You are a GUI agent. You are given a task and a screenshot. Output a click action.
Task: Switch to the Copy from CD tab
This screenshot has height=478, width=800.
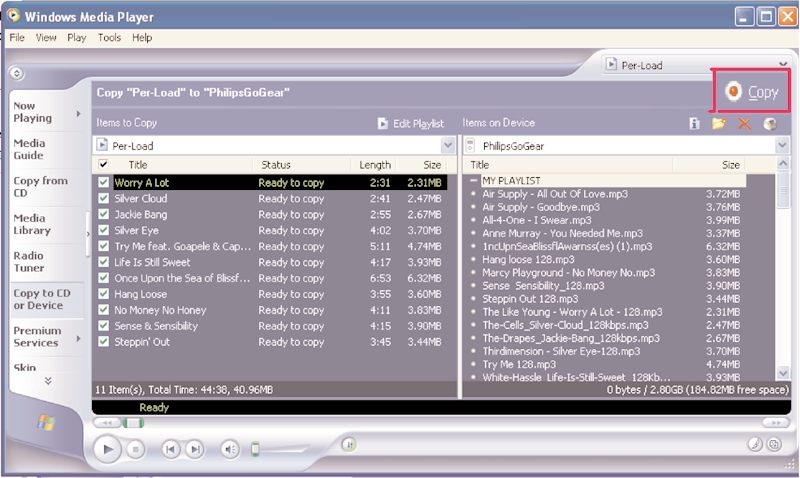click(45, 187)
